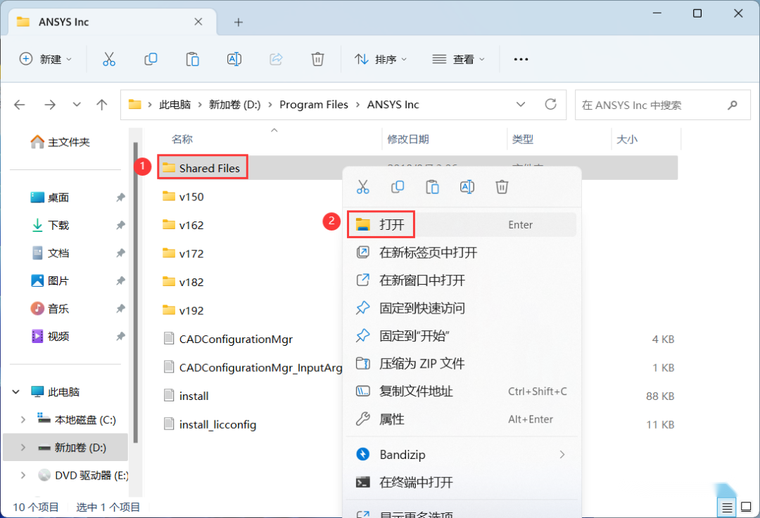This screenshot has width=760, height=518.
Task: Select the v150 folder
Action: (x=183, y=197)
